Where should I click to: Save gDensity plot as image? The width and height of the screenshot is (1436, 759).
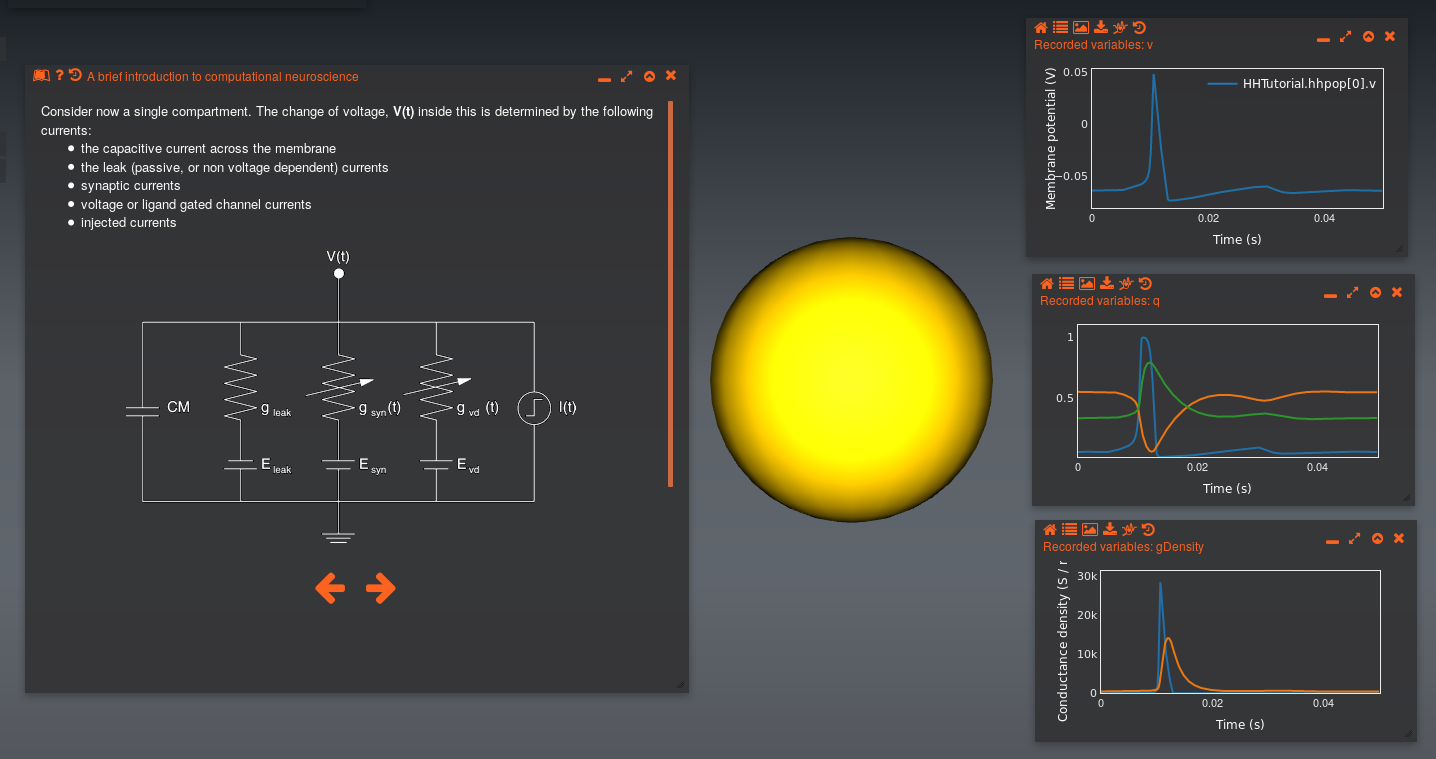pos(1090,530)
